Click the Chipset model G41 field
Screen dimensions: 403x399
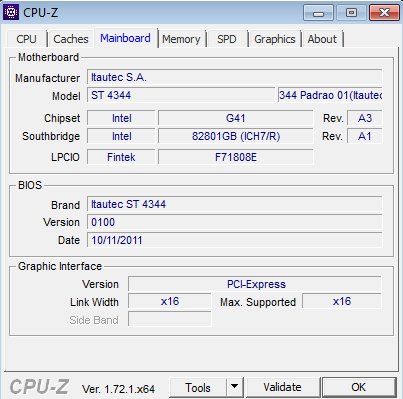tap(236, 118)
